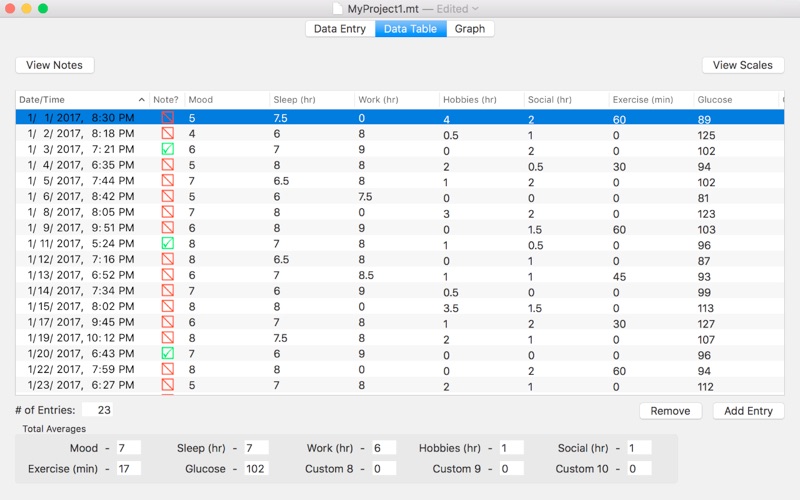Screen dimensions: 800x500
Task: Click the Date/Time sort arrow indicator
Action: click(141, 100)
